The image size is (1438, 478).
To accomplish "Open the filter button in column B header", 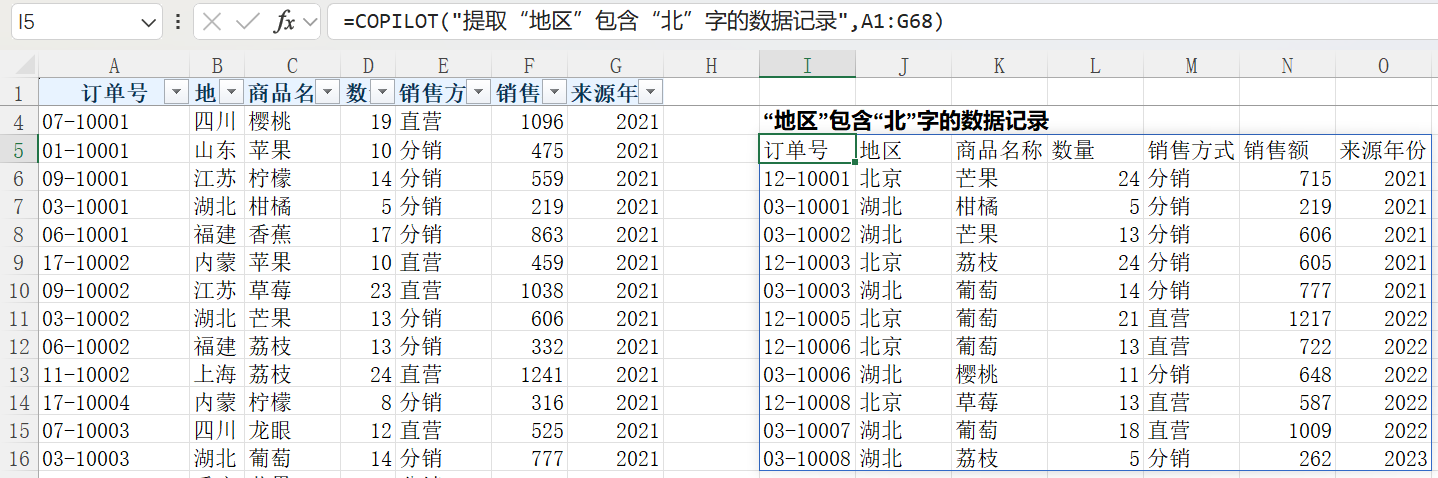I will pyautogui.click(x=231, y=93).
